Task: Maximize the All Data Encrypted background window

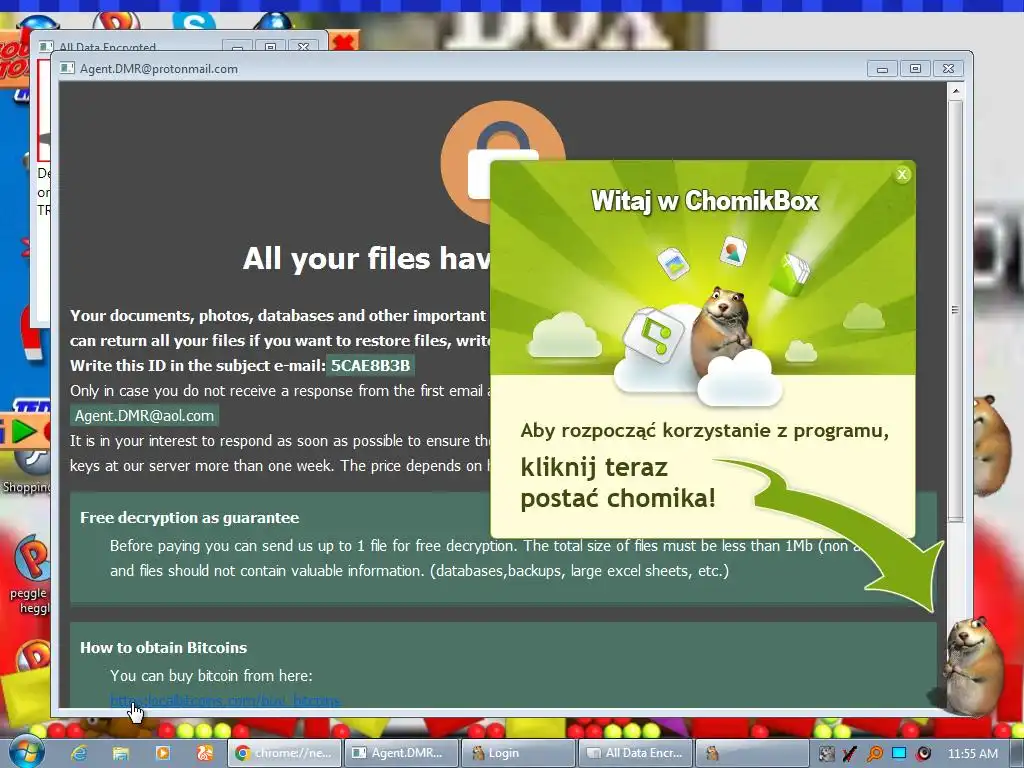Action: pyautogui.click(x=270, y=46)
